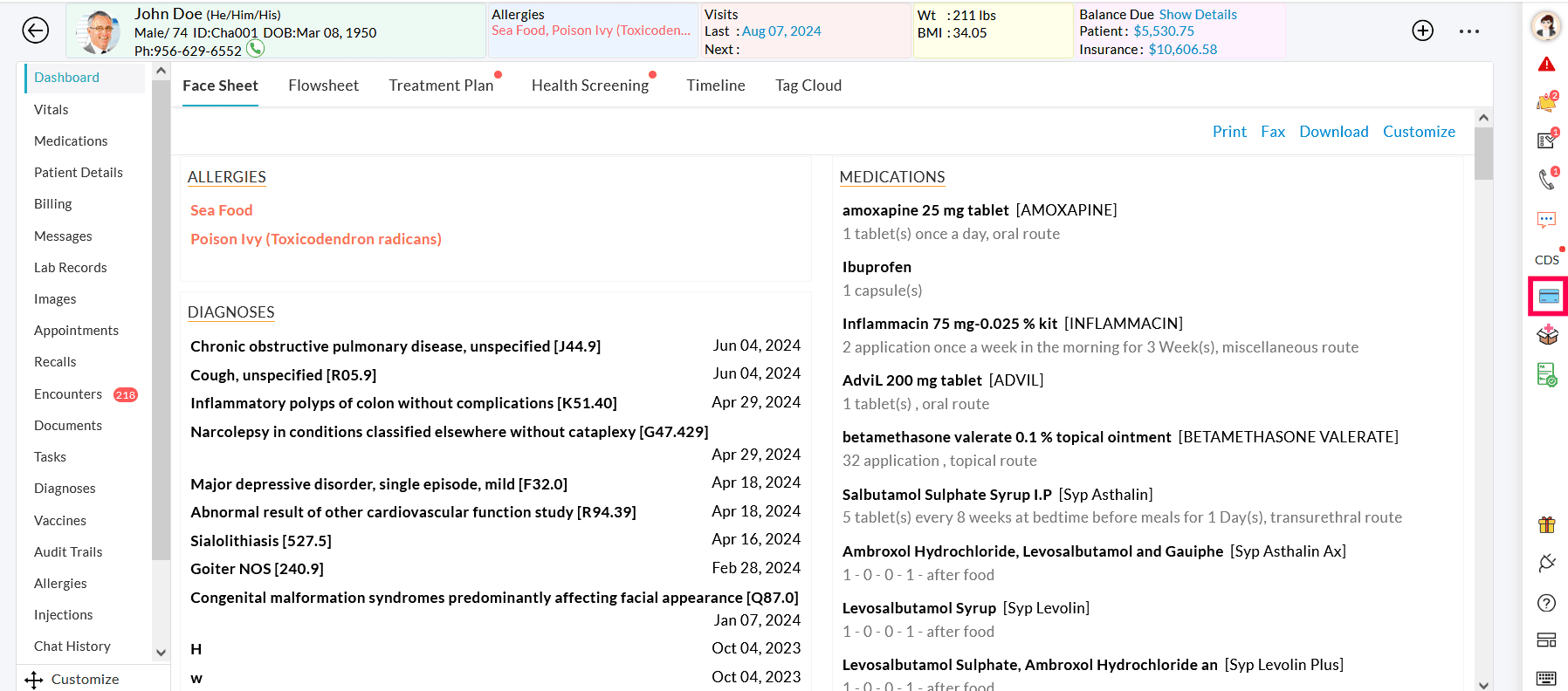Click the back arrow icon

pos(35,31)
